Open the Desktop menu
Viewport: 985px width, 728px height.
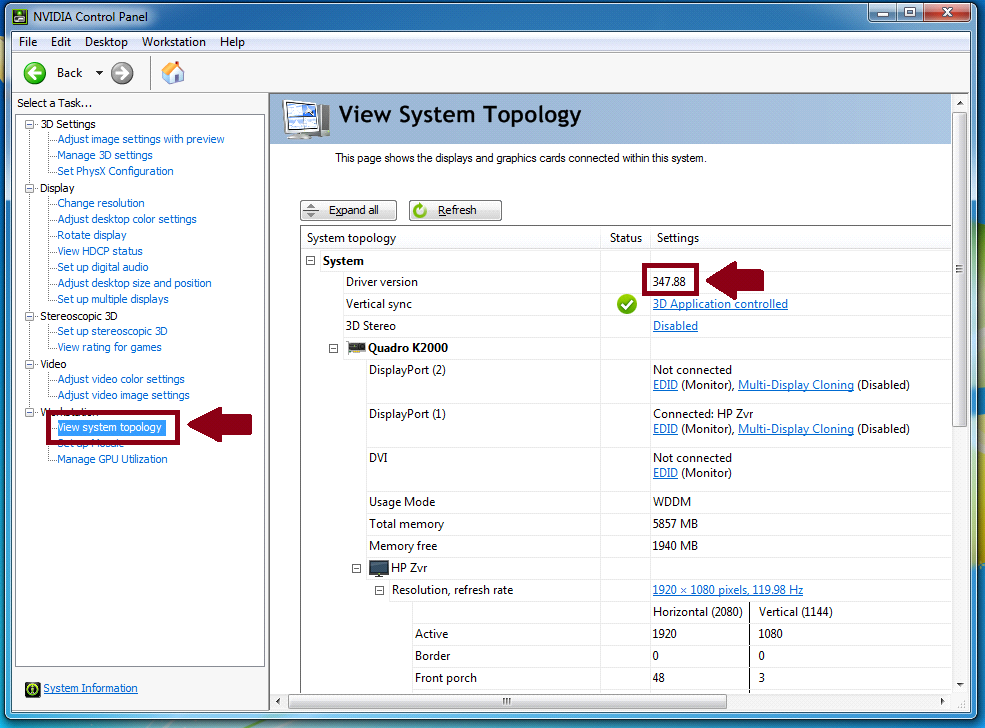coord(106,42)
